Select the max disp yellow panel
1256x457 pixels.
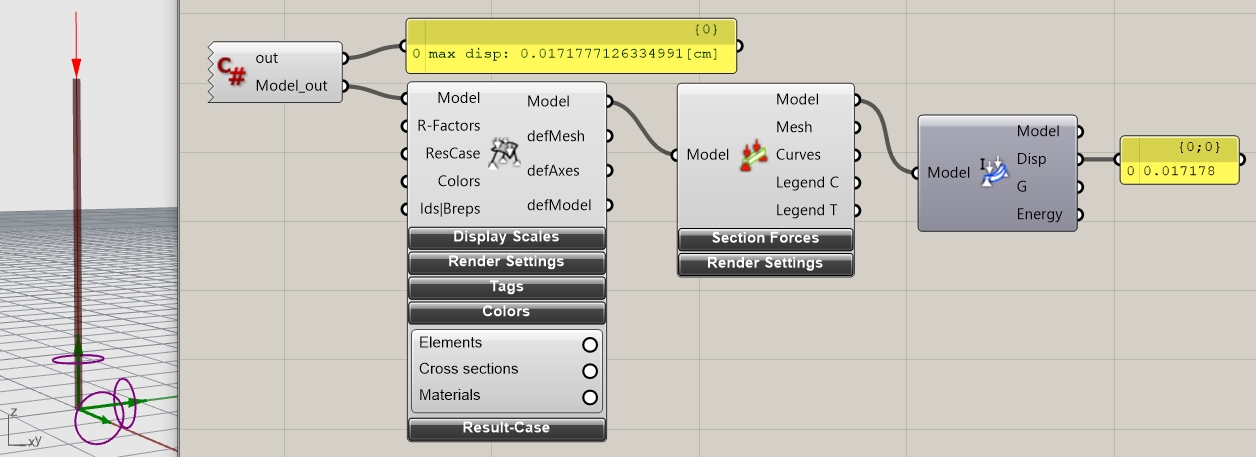(571, 53)
